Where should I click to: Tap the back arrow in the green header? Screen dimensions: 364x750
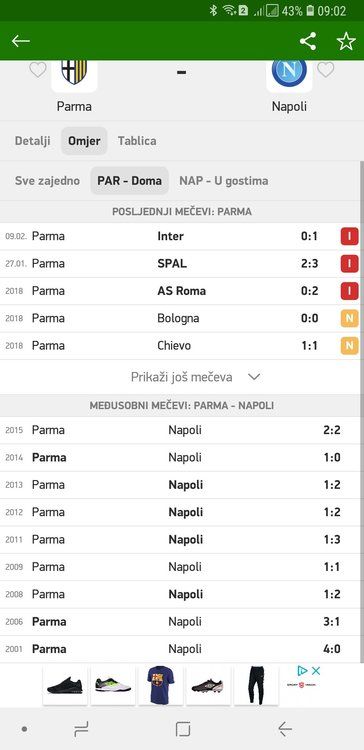[21, 41]
